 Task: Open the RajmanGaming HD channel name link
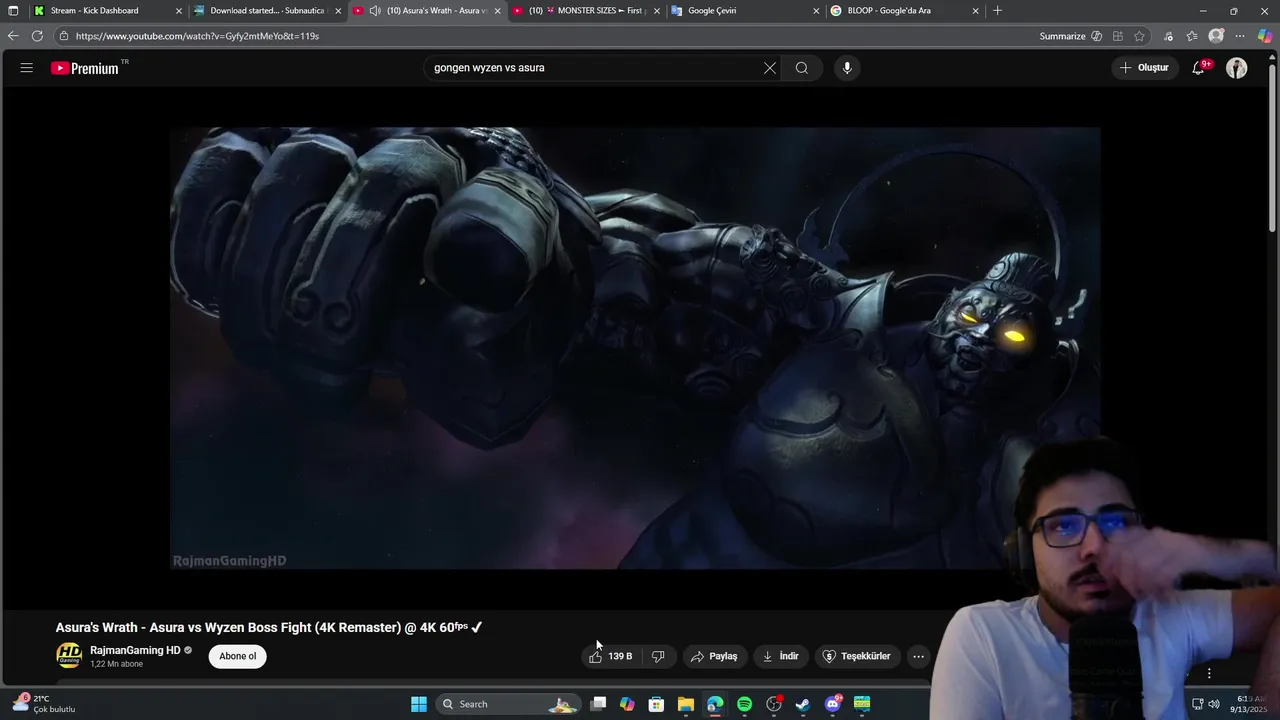pos(135,650)
